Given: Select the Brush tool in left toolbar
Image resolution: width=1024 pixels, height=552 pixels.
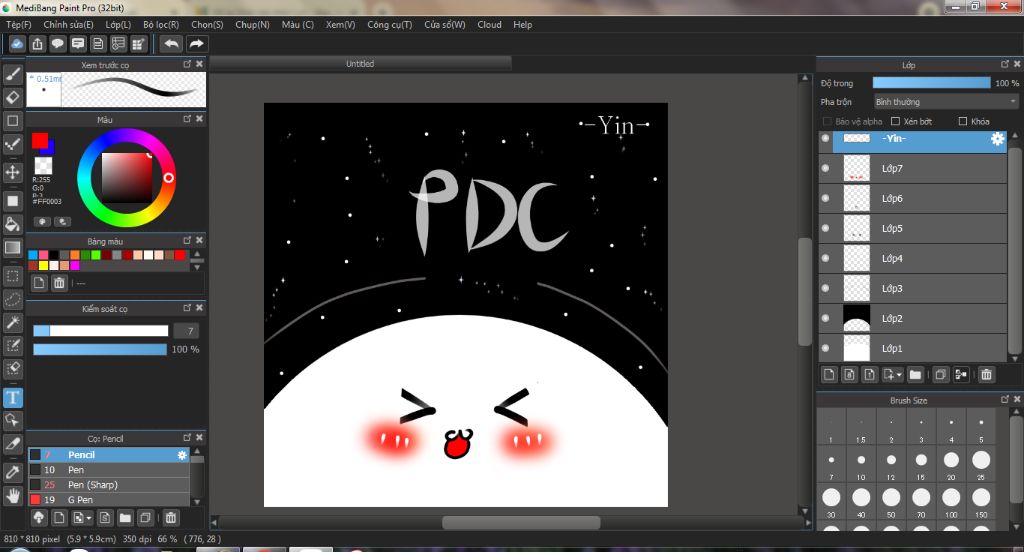Looking at the screenshot, I should tap(12, 74).
